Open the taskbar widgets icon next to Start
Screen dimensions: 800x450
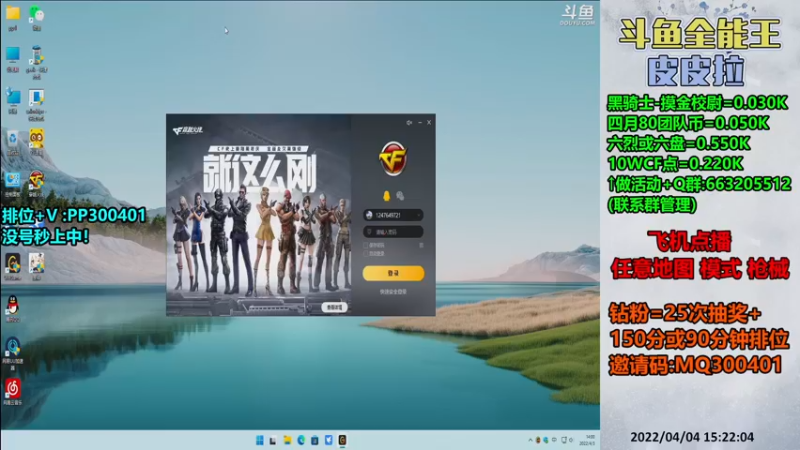point(273,440)
